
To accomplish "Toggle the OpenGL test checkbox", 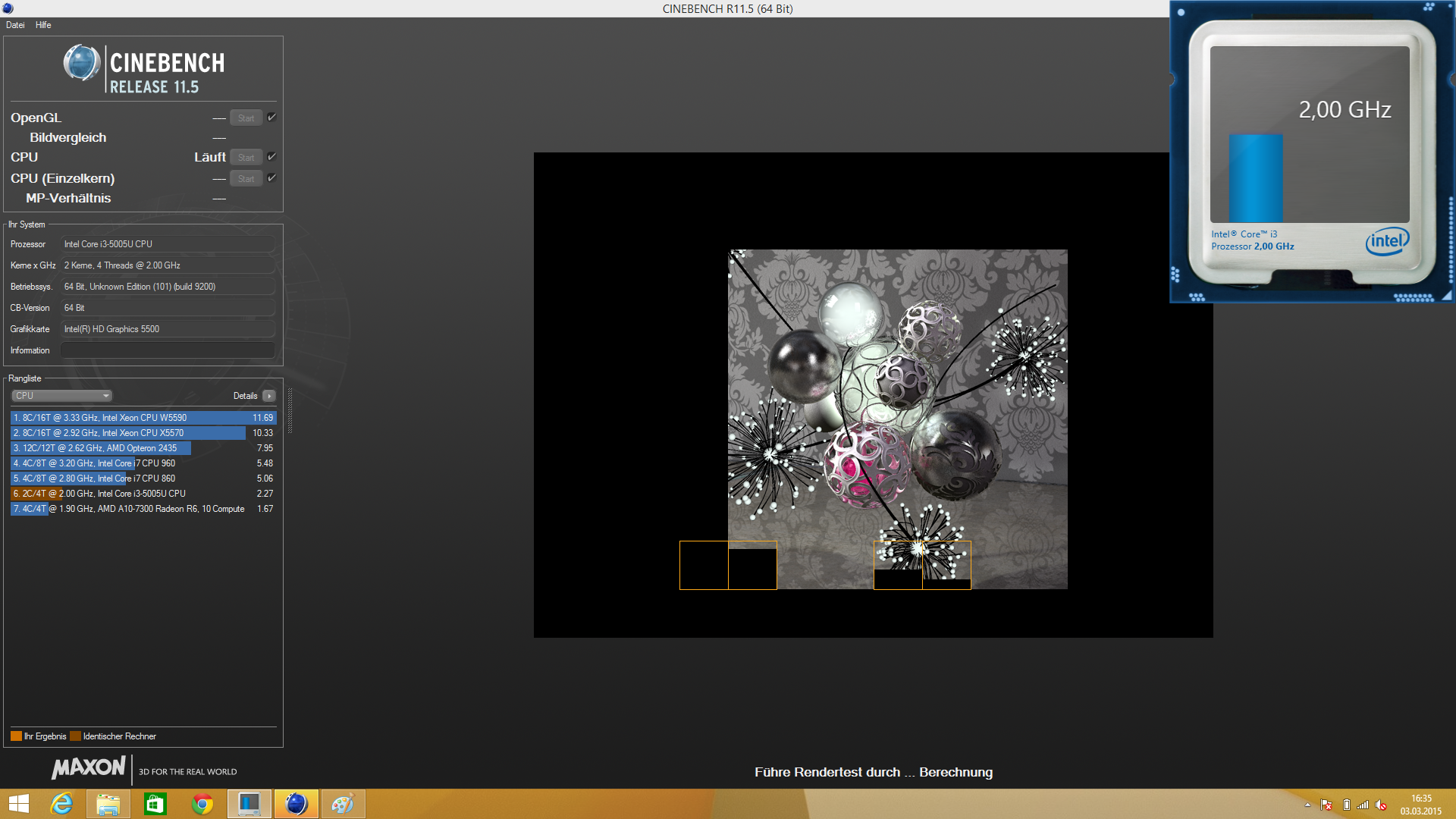I will click(271, 118).
